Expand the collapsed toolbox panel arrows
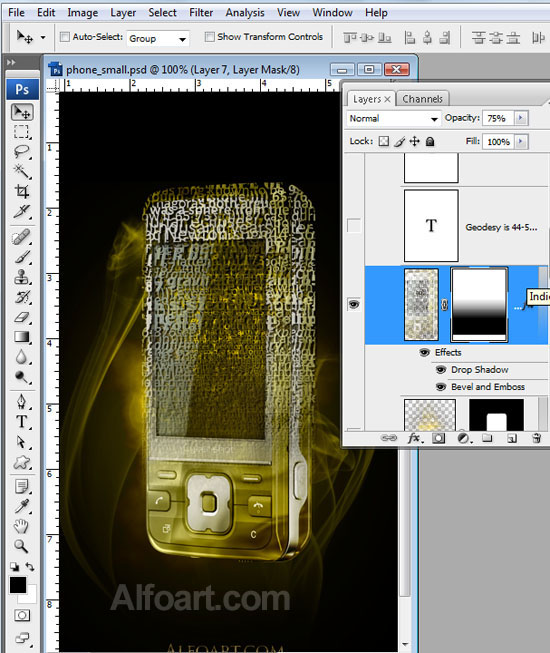The width and height of the screenshot is (550, 653). coord(11,62)
